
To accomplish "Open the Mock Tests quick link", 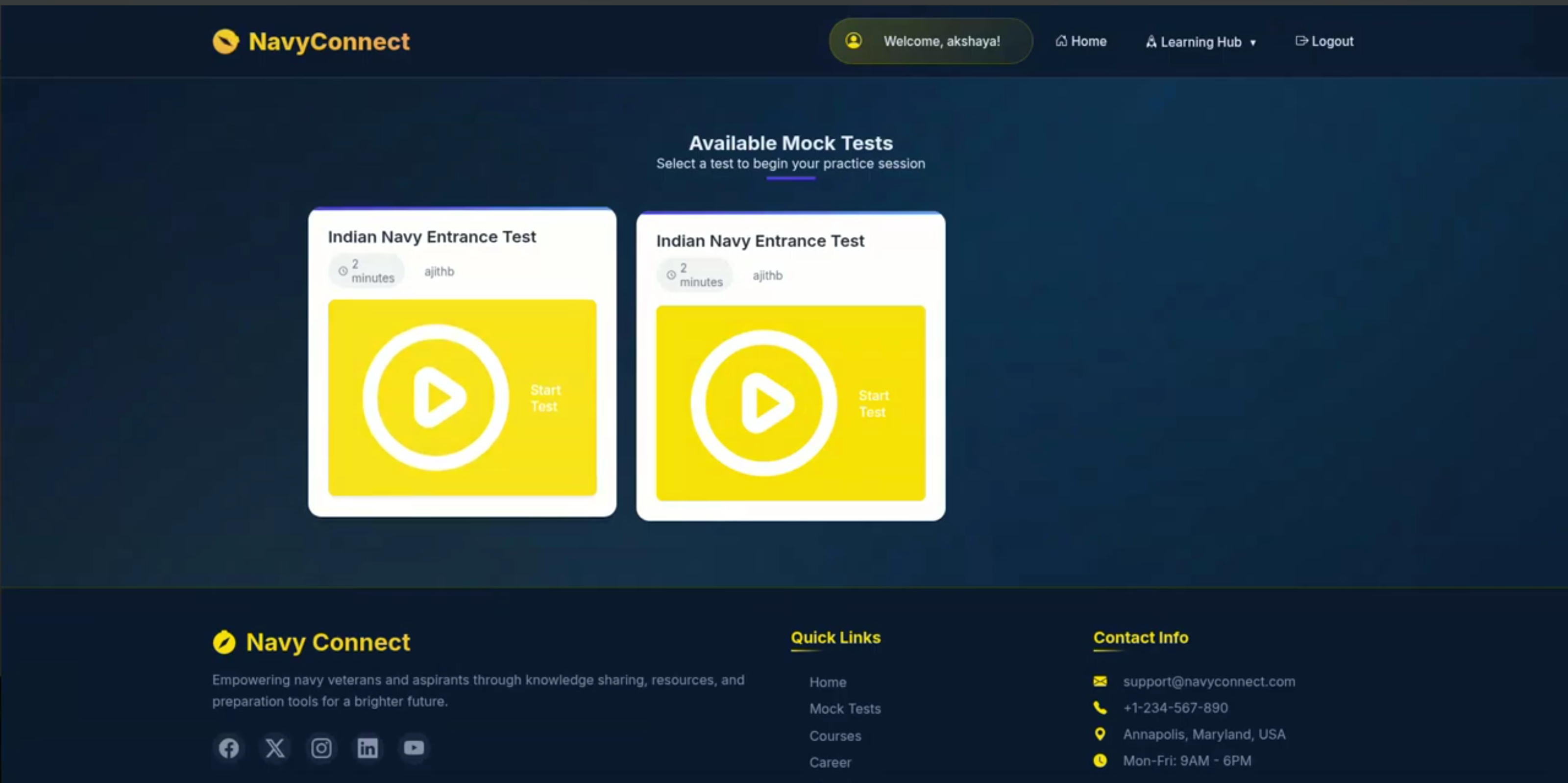I will pos(845,708).
